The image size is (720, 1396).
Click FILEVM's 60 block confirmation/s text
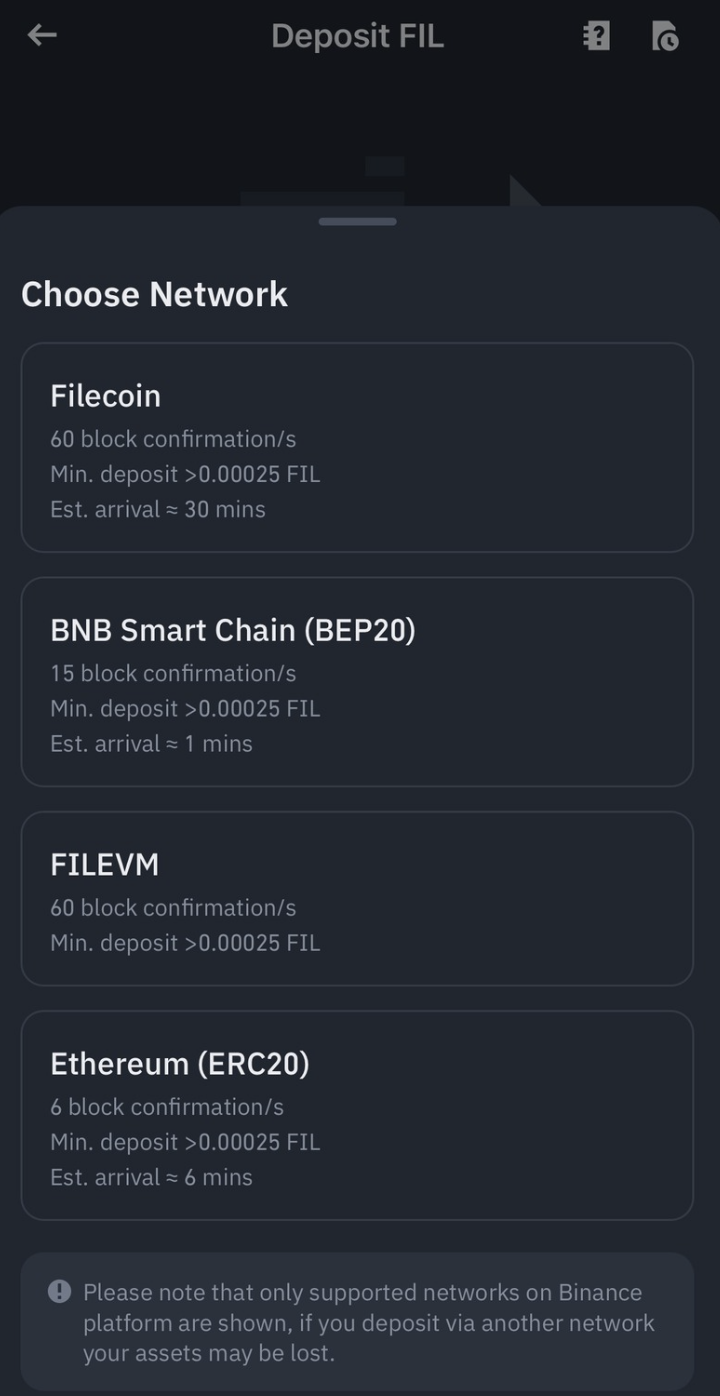(173, 908)
